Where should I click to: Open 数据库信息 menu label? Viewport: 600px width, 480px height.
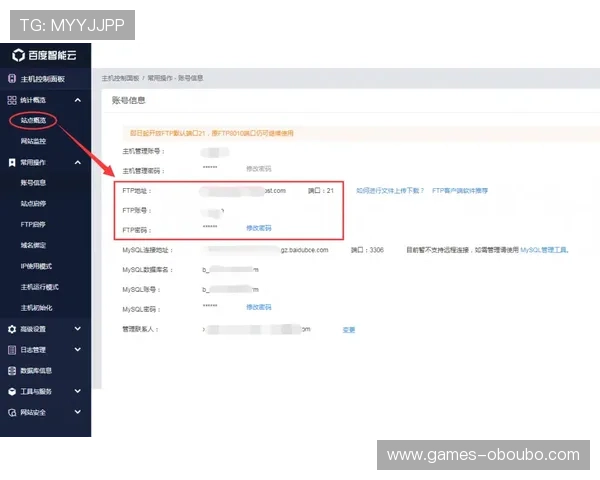(36, 371)
